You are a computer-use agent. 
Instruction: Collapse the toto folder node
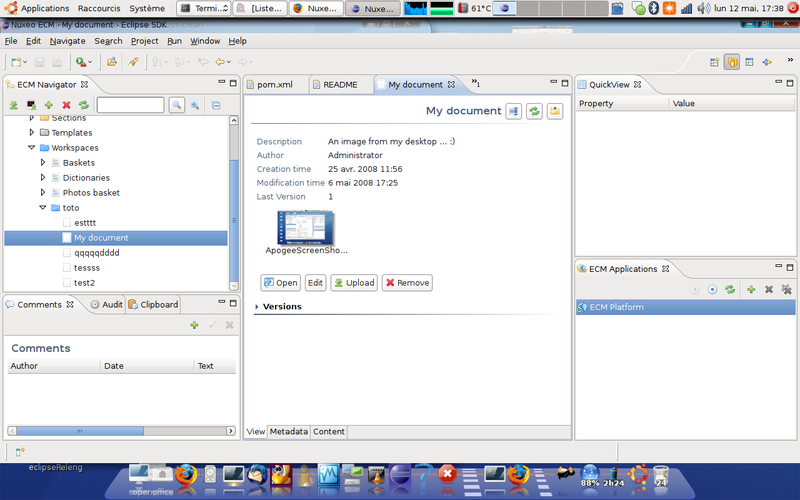click(x=43, y=208)
